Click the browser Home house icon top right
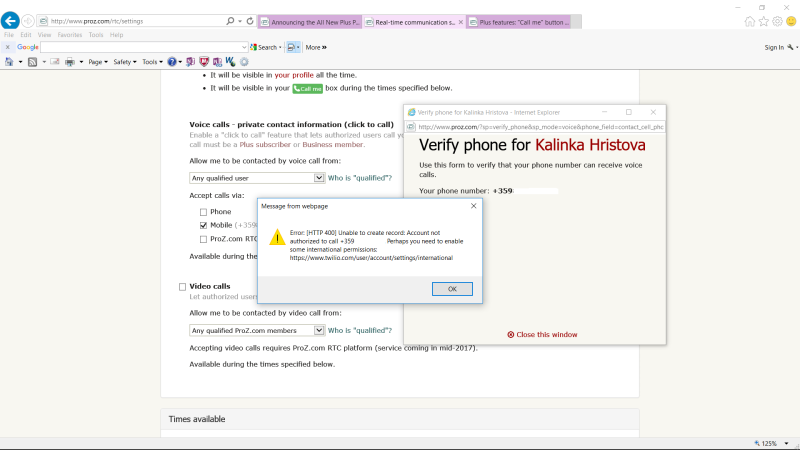This screenshot has width=800, height=450. [749, 21]
